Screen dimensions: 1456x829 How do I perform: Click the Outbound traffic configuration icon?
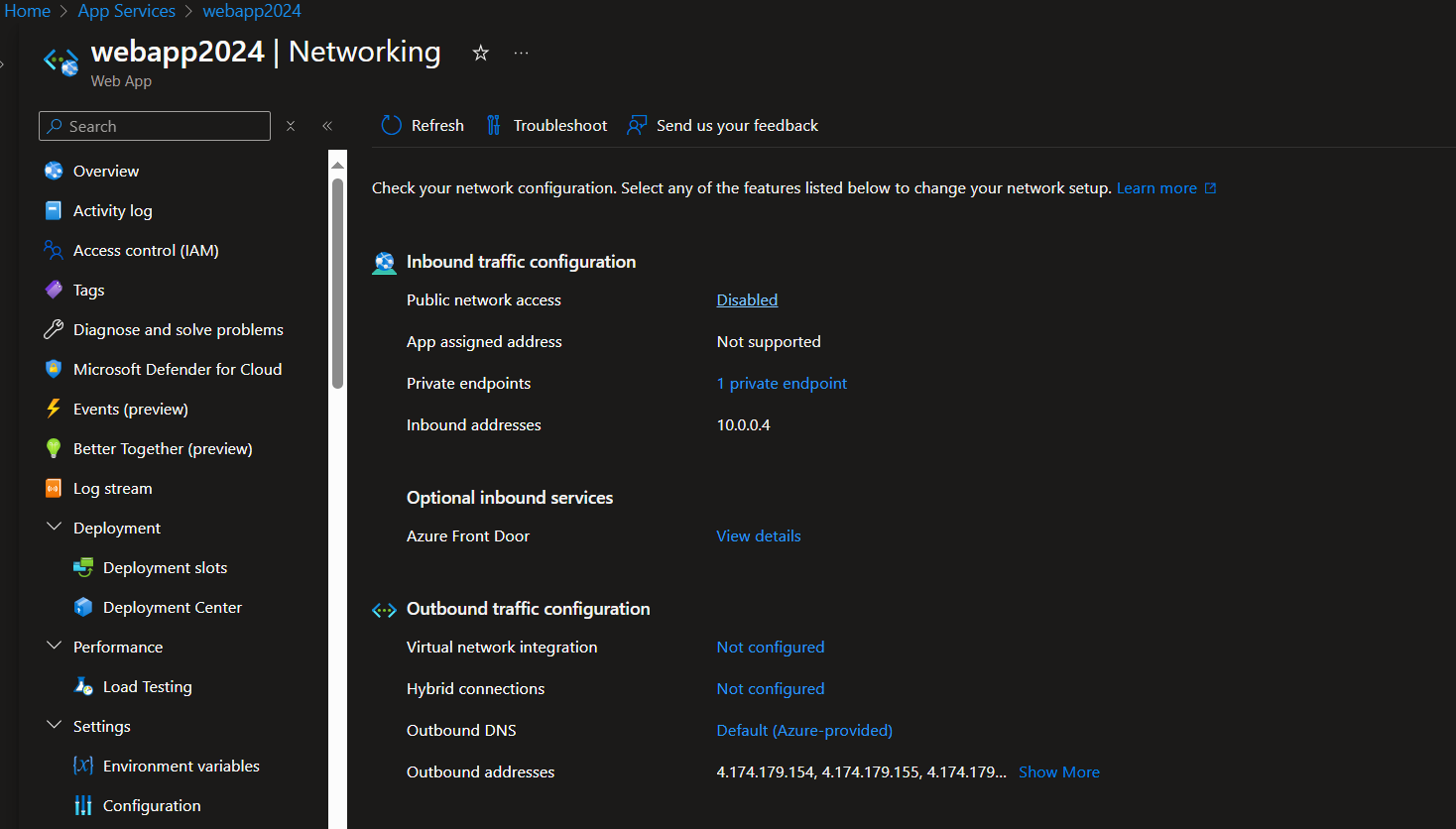[x=384, y=610]
